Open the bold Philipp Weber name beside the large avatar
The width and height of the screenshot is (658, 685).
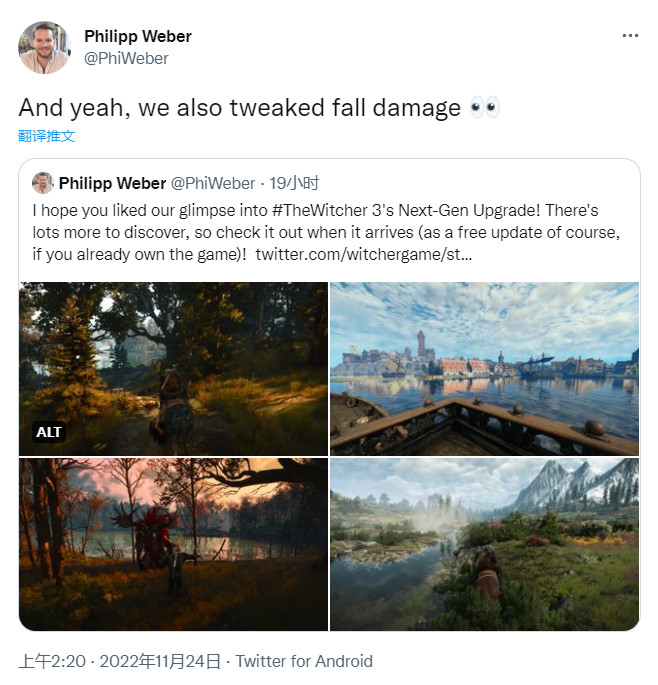click(x=138, y=36)
